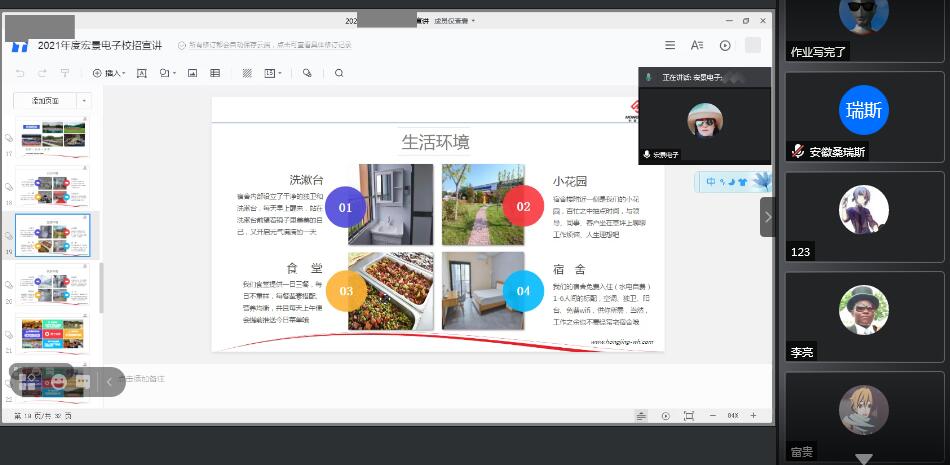Image resolution: width=950 pixels, height=465 pixels.
Task: Click the undo arrow icon
Action: [x=20, y=73]
